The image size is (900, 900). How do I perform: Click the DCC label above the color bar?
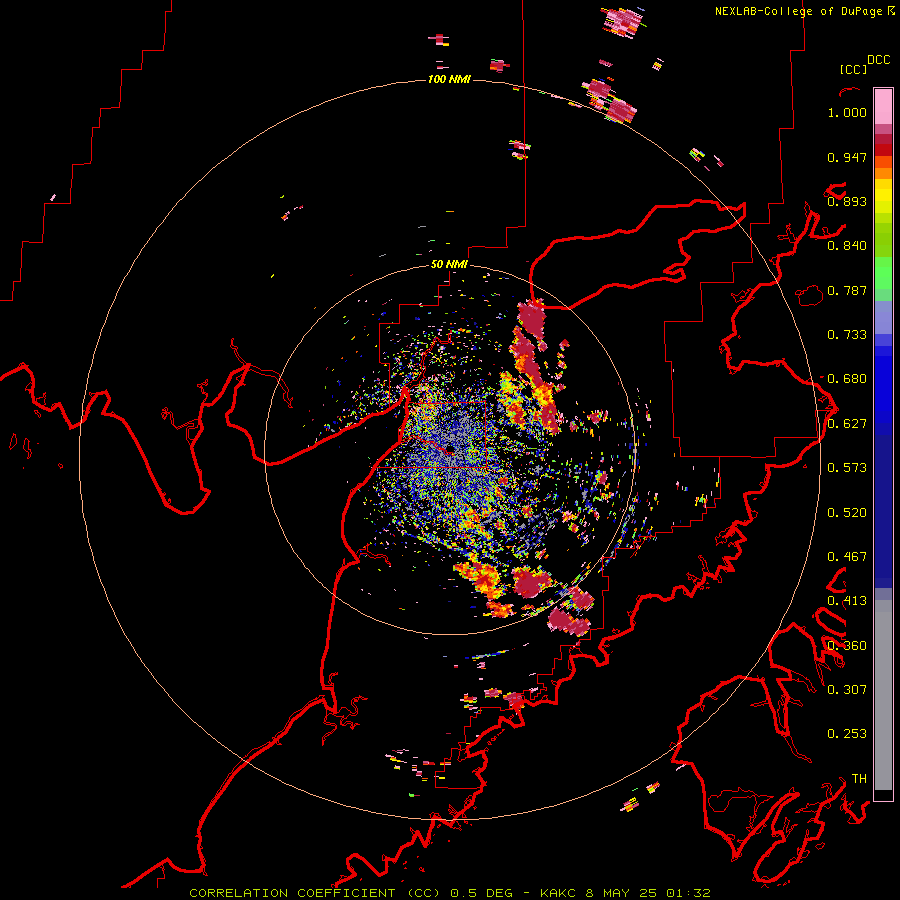878,60
